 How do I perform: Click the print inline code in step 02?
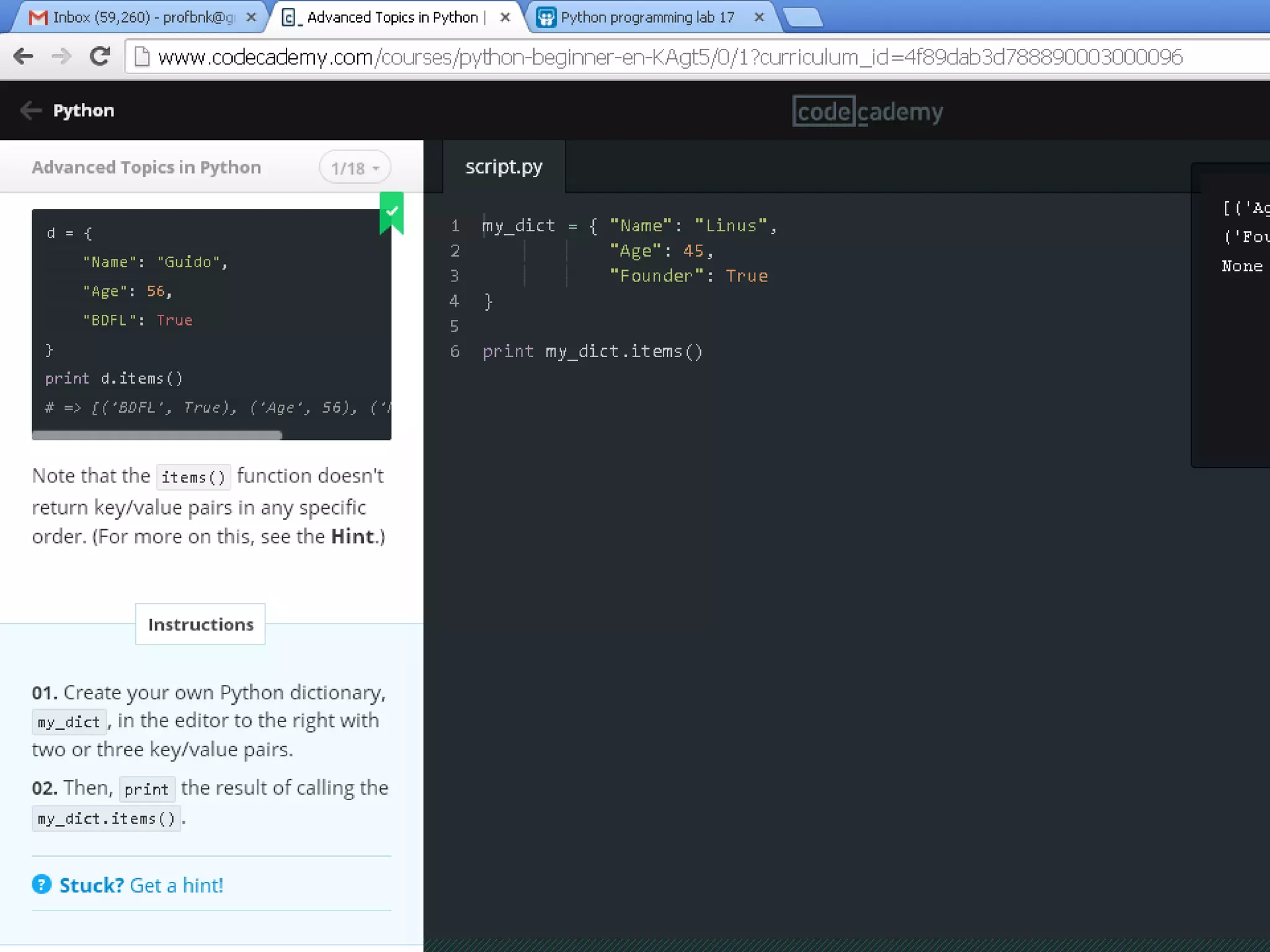pos(146,789)
